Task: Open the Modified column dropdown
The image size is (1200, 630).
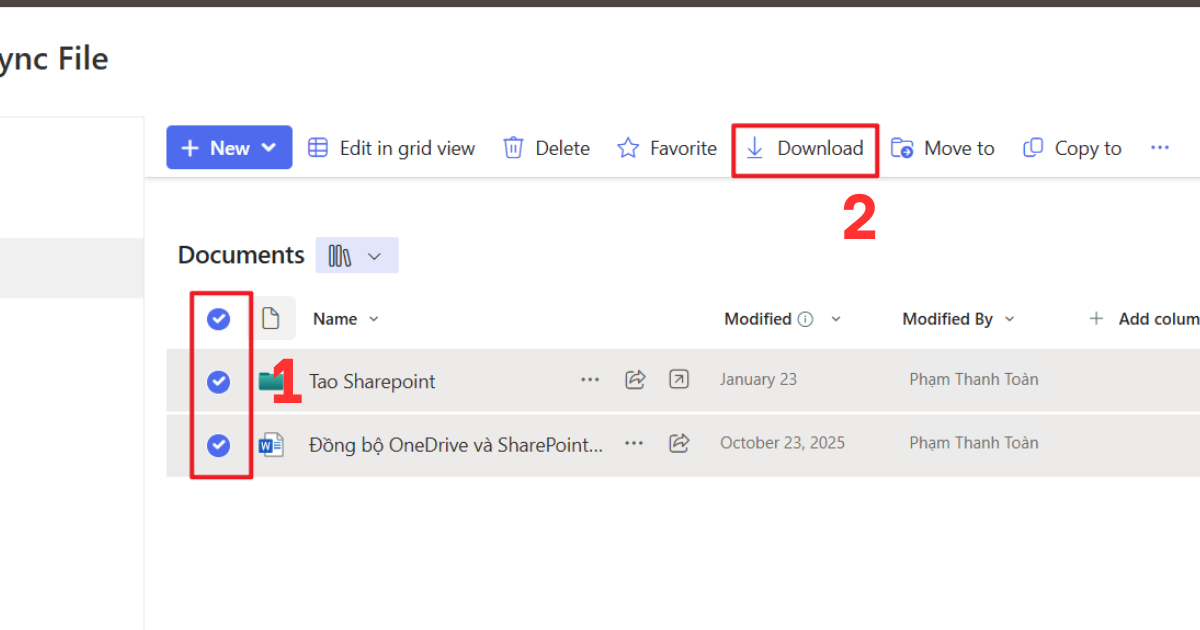Action: point(836,318)
